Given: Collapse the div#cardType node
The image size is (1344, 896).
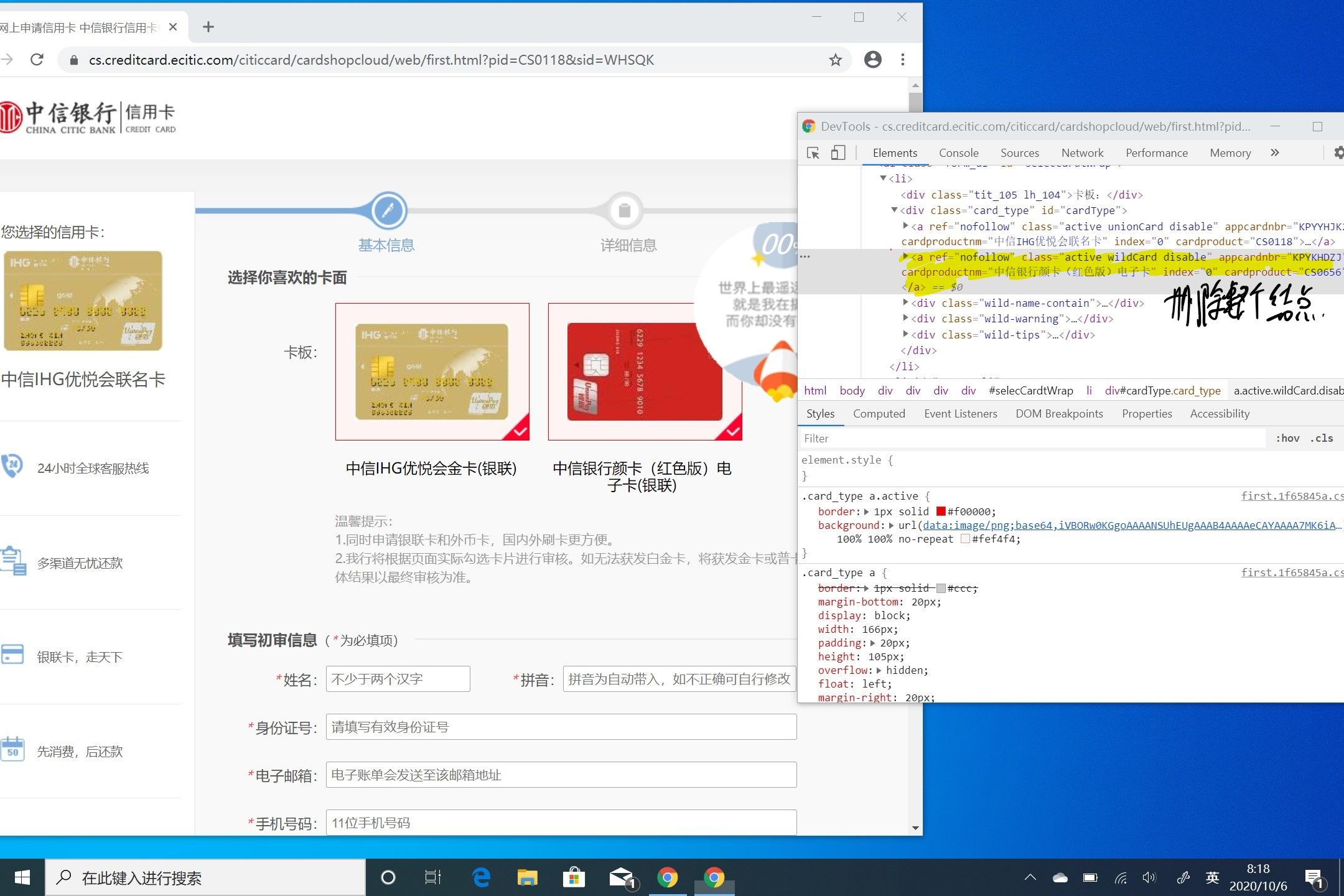Looking at the screenshot, I should 894,210.
